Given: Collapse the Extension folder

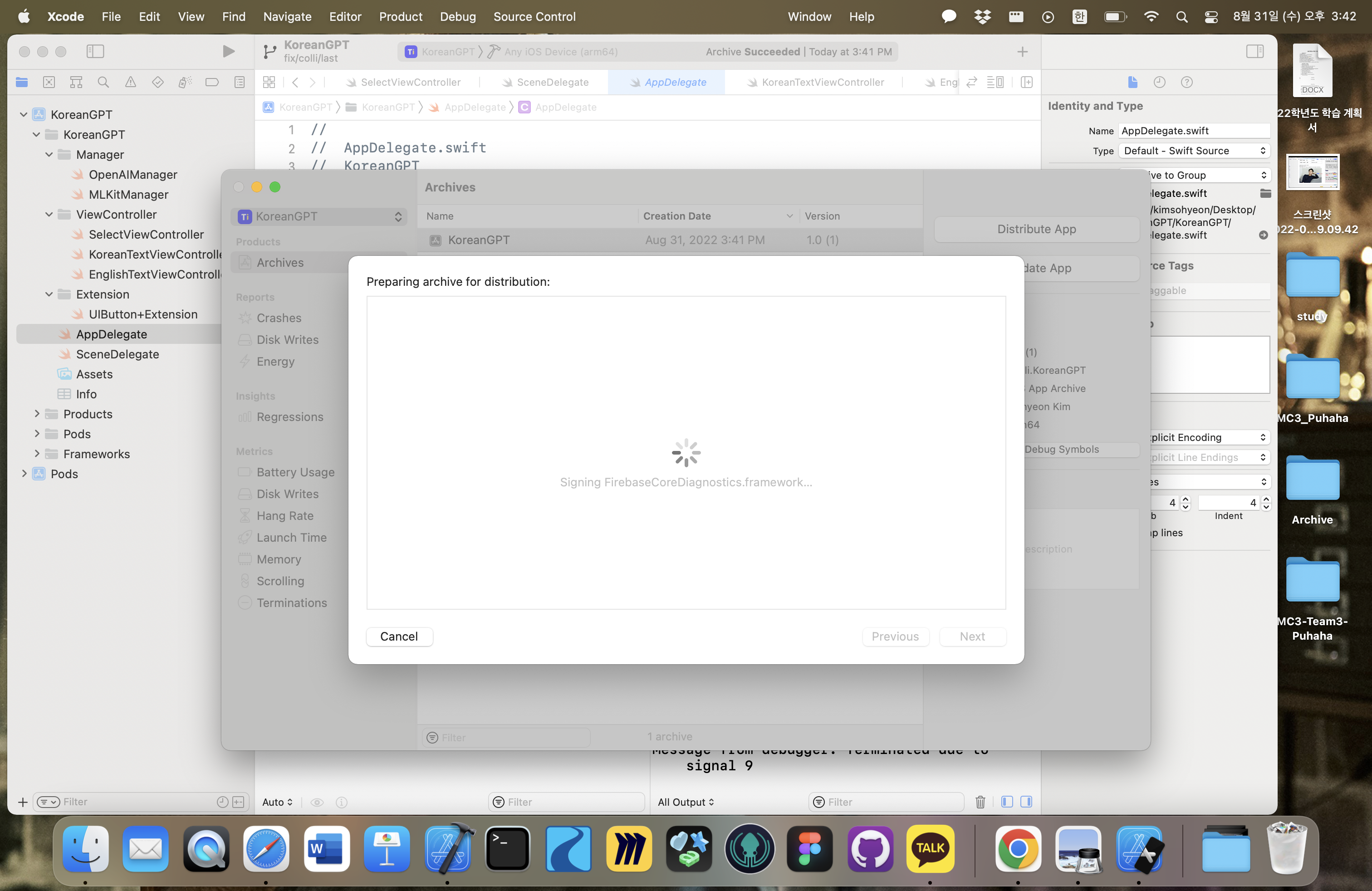Looking at the screenshot, I should coord(49,294).
